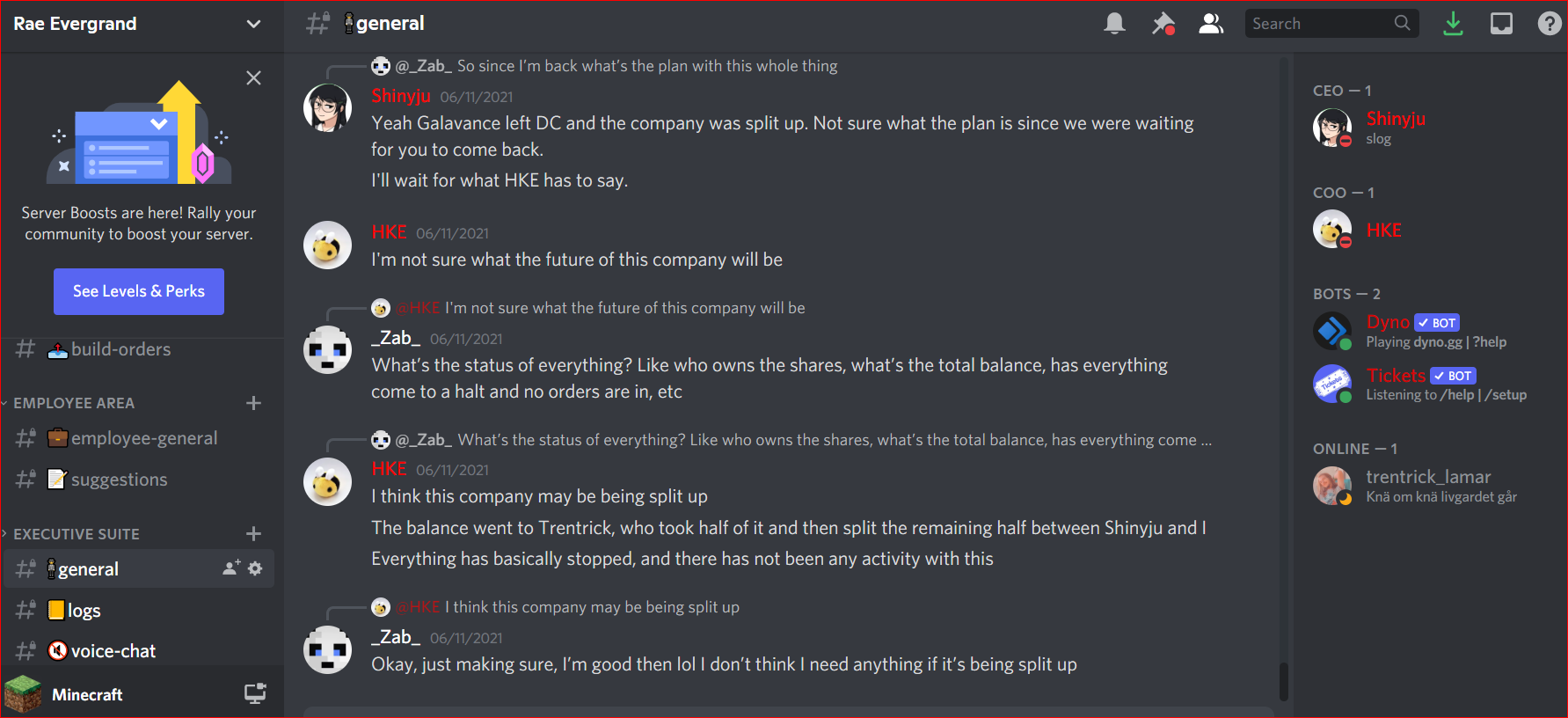Open notification settings bell icon
This screenshot has height=718, width=1568.
point(1114,24)
